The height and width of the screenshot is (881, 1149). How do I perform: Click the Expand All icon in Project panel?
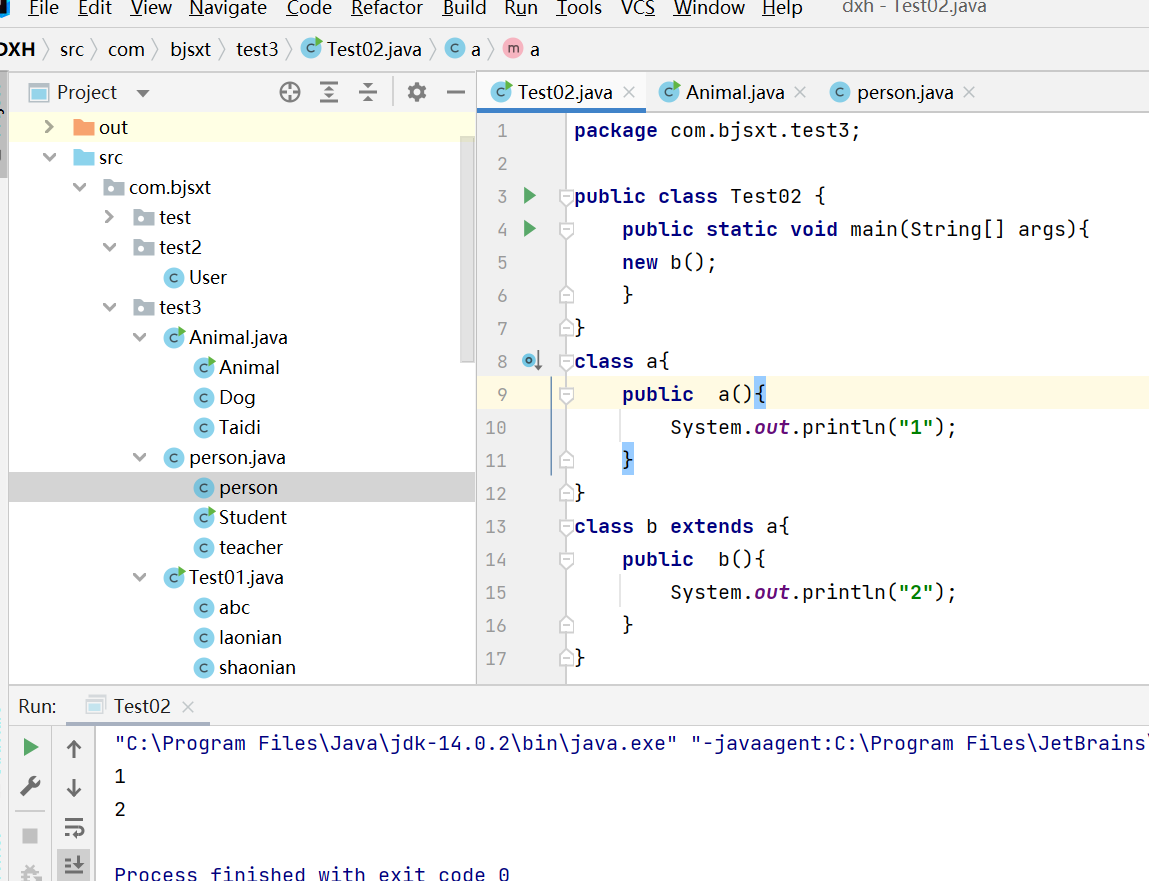329,92
